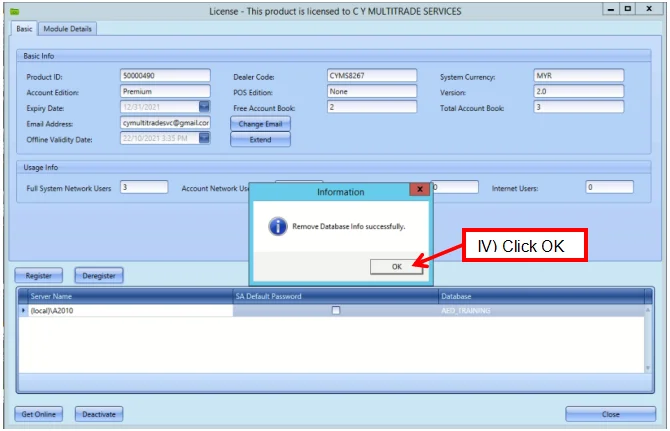Click the Deregister button
The image size is (670, 431).
click(98, 275)
